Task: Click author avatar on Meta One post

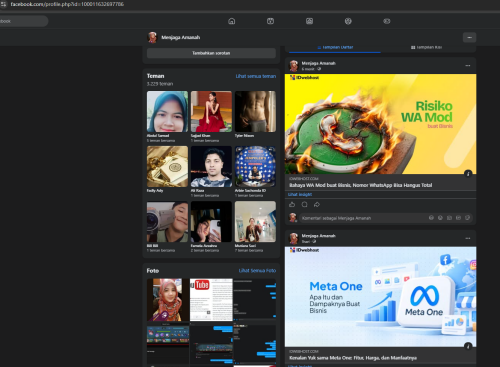Action: click(294, 238)
